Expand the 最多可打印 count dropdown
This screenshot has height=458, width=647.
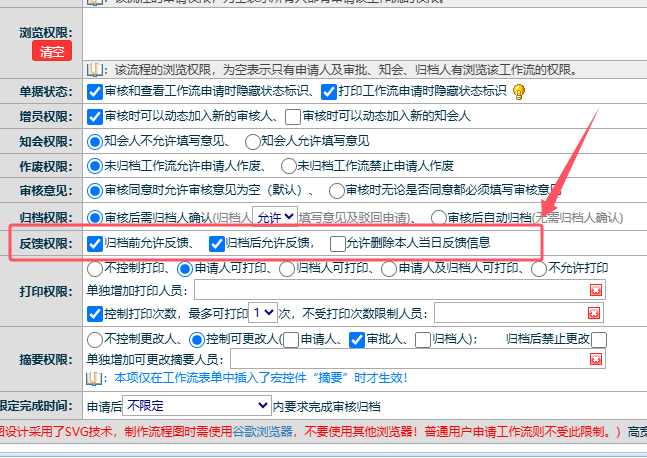pos(263,313)
